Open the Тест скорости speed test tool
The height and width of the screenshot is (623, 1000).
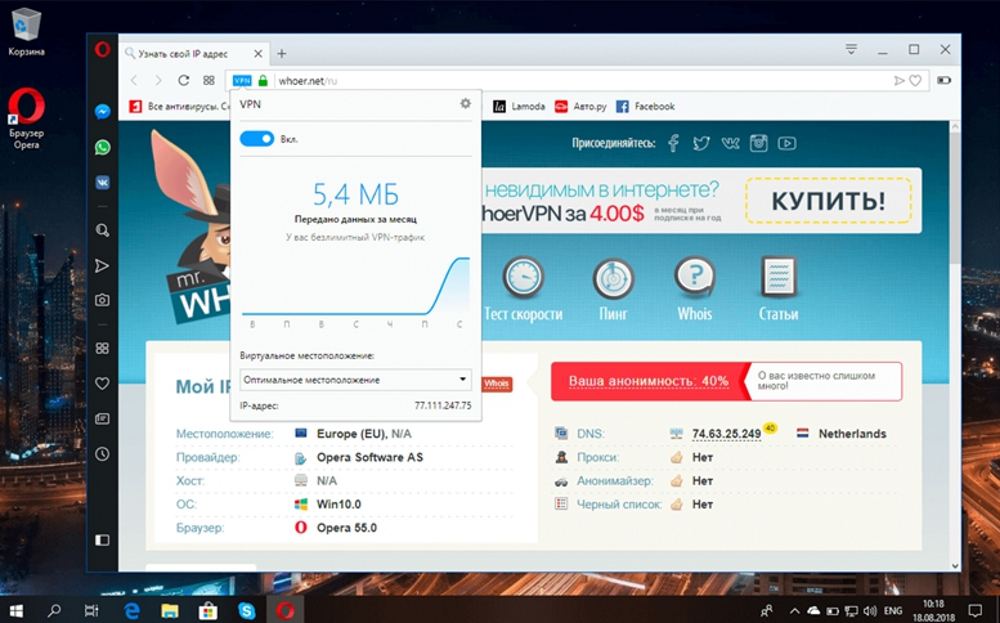click(523, 290)
